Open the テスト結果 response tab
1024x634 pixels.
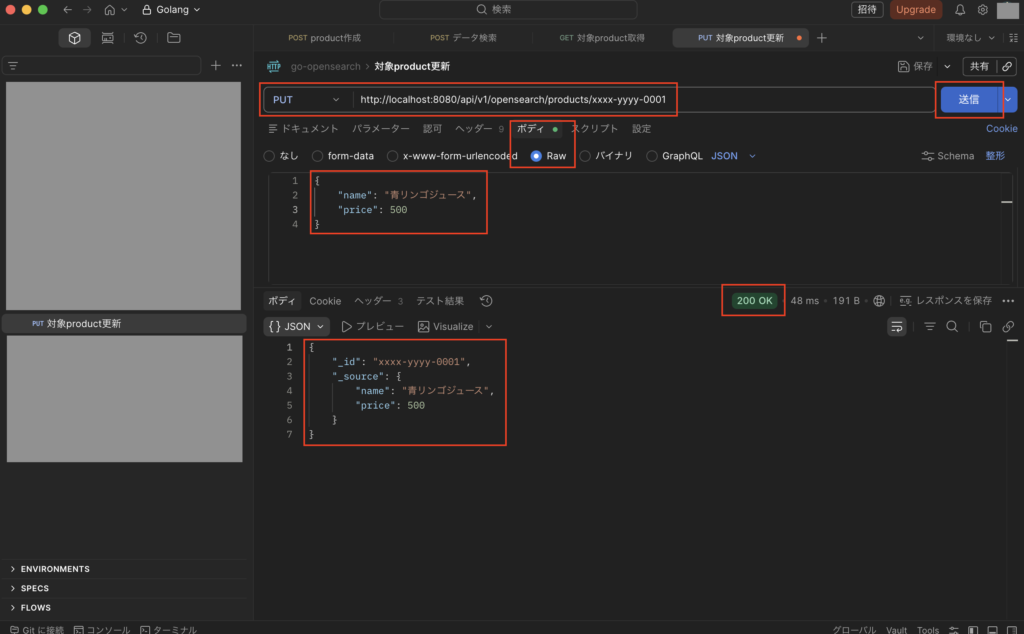click(x=440, y=301)
